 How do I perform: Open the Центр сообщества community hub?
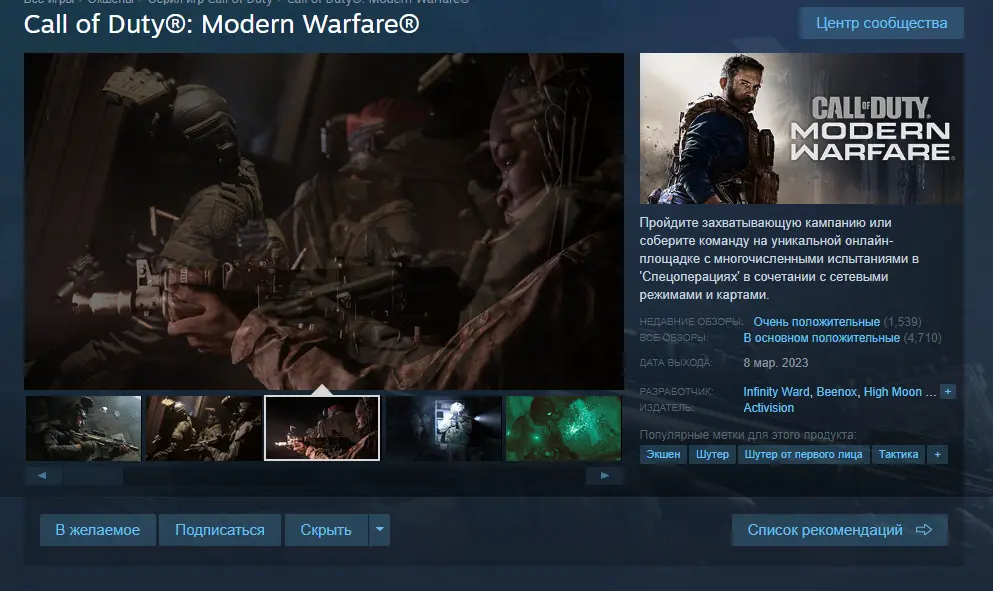[881, 23]
